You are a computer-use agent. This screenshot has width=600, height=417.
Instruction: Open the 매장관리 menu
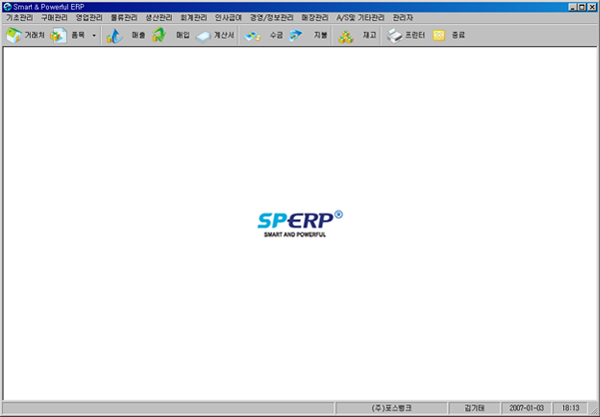pos(315,18)
